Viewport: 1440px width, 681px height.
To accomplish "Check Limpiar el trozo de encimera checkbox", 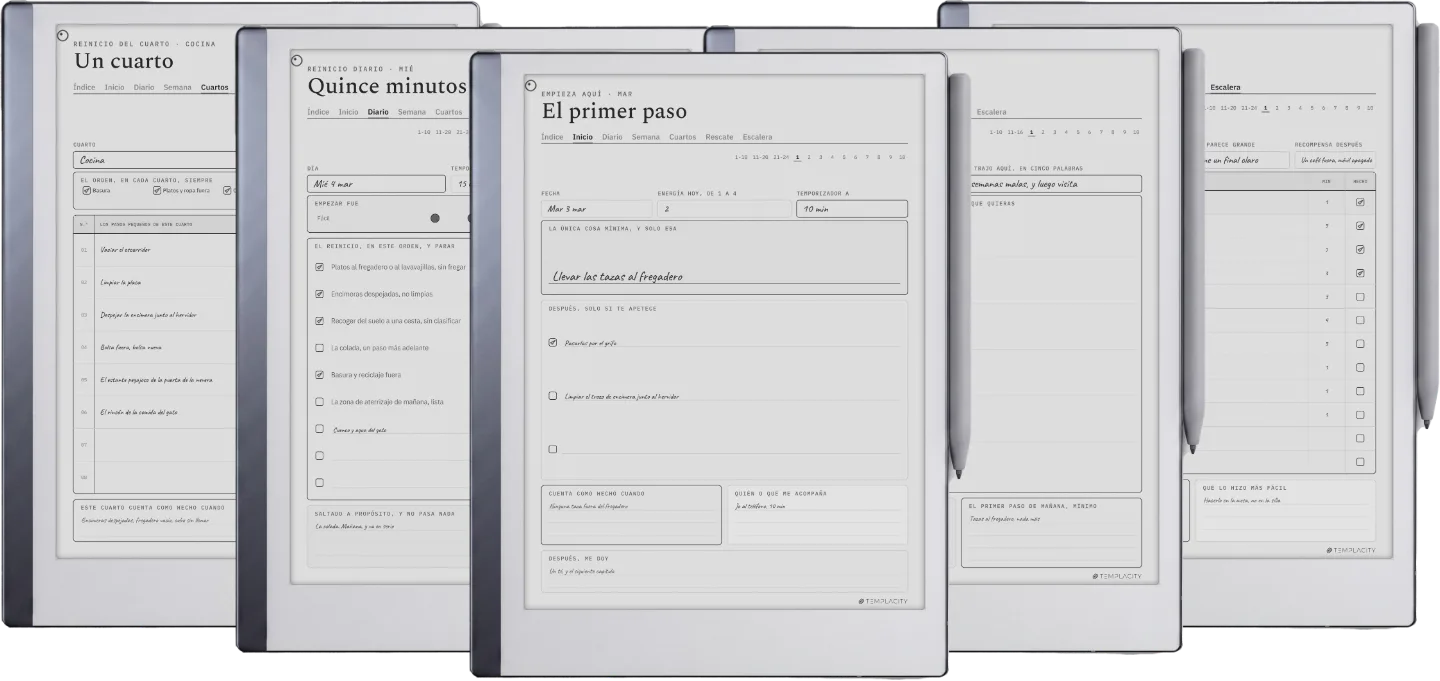I will 553,396.
